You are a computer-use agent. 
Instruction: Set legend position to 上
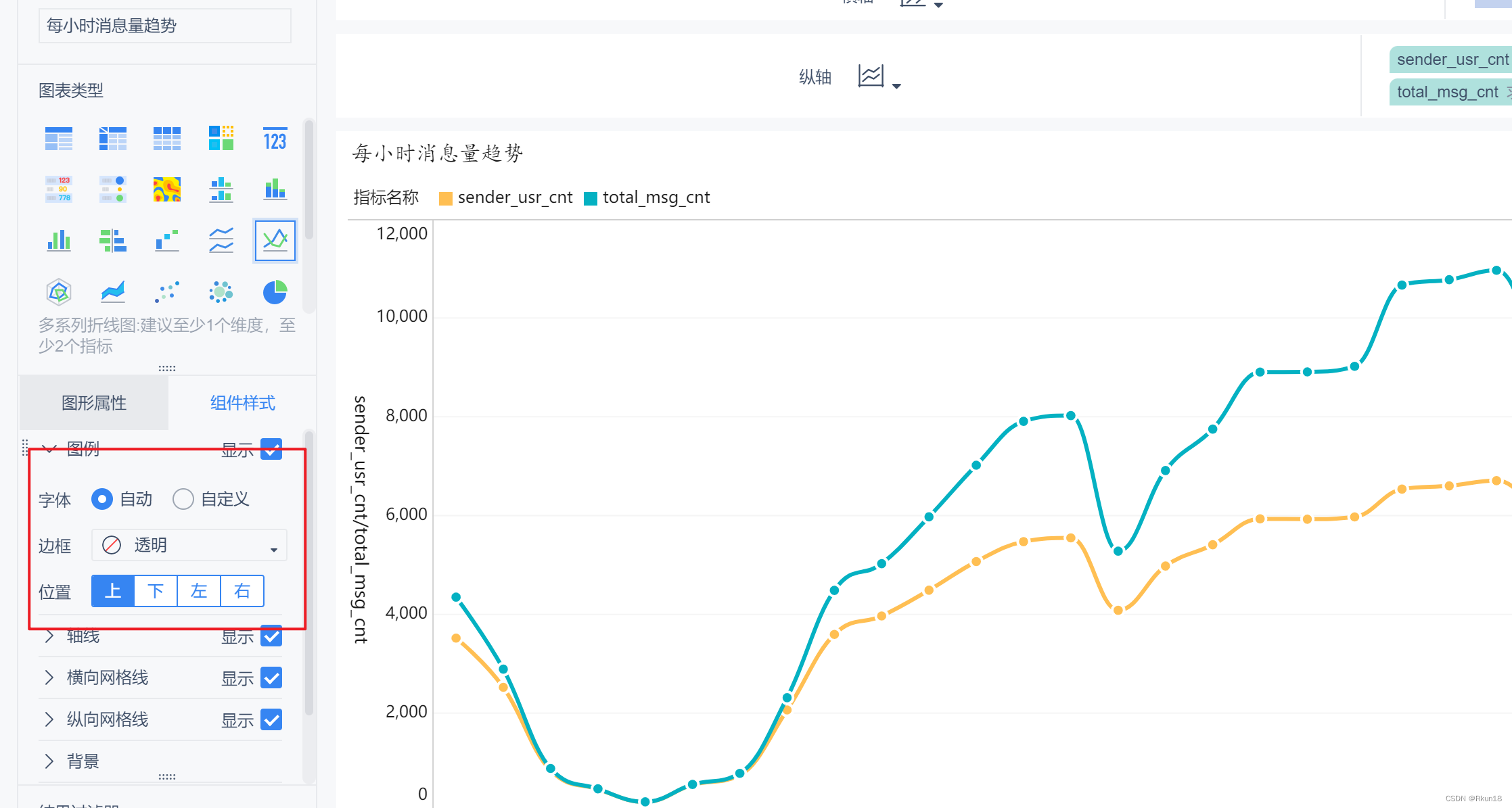[x=113, y=591]
